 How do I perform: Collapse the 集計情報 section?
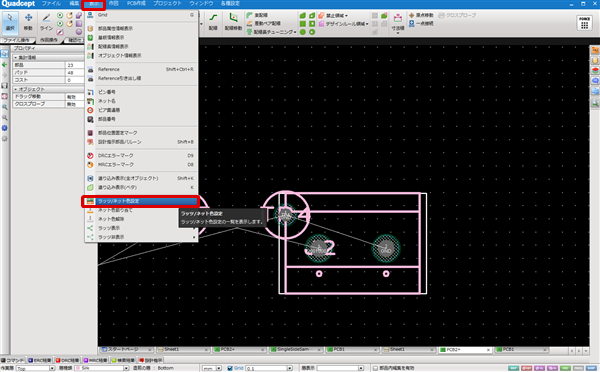pos(16,57)
